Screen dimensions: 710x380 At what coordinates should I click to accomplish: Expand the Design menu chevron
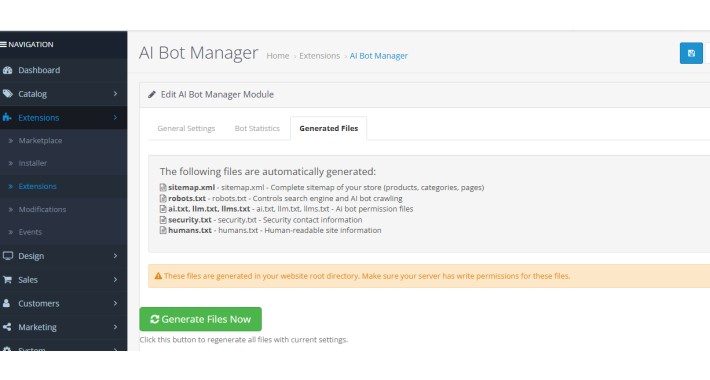point(115,256)
